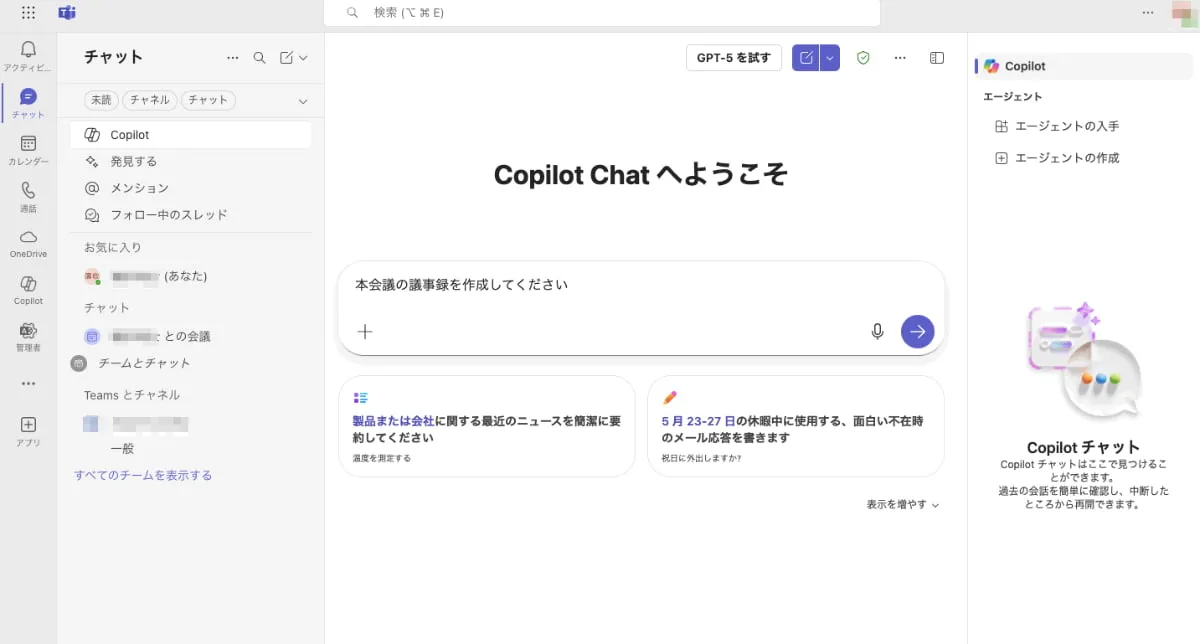Switch to the カレンダー (Calendar) view
The image size is (1200, 644).
click(x=28, y=143)
